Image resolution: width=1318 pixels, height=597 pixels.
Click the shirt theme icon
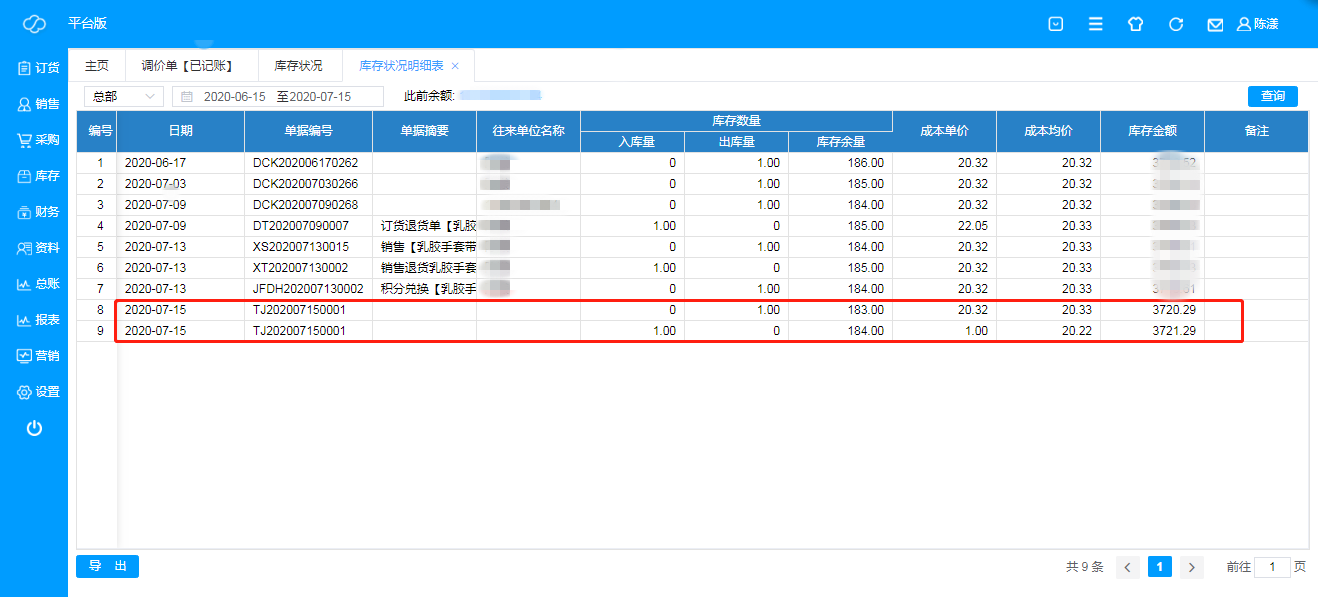(1135, 24)
